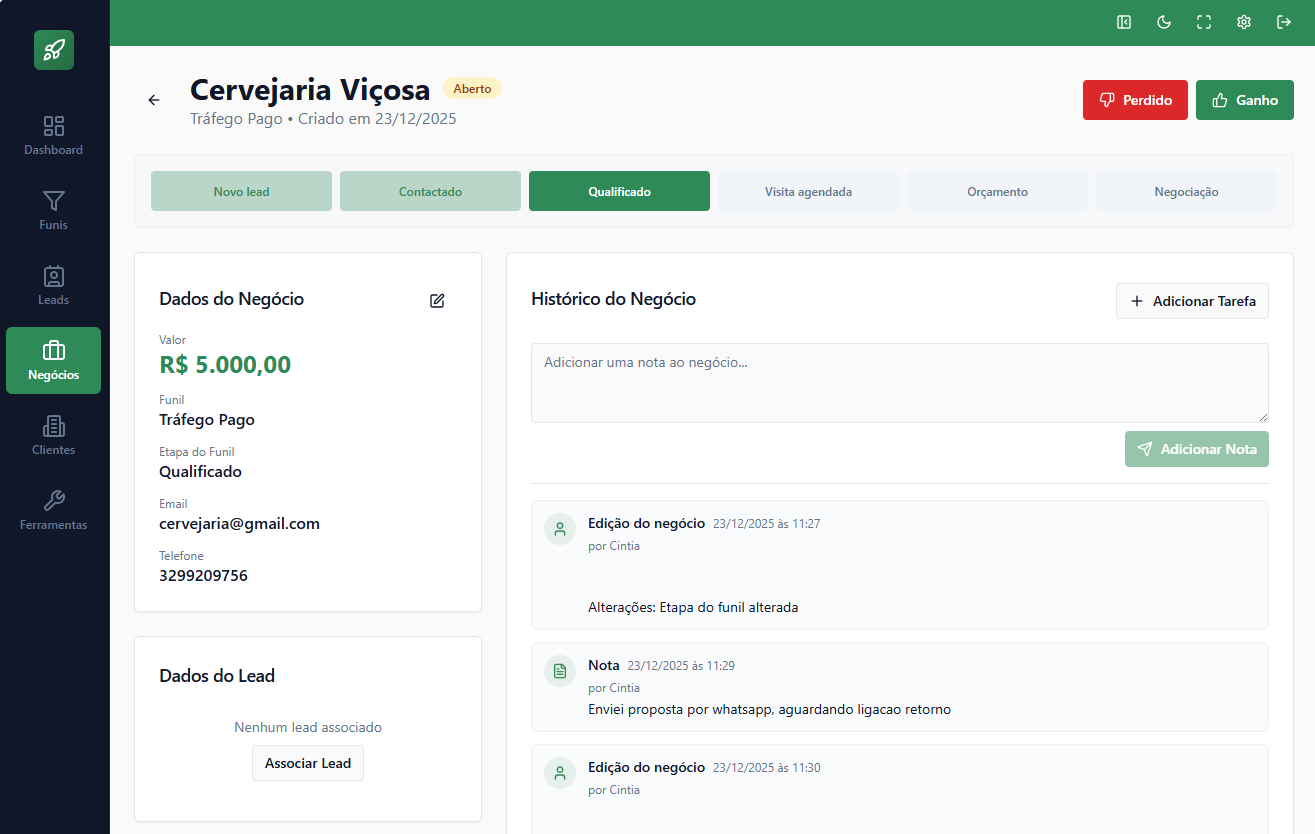Mark deal as Perdido
Screen dimensions: 1315x834
click(1135, 100)
